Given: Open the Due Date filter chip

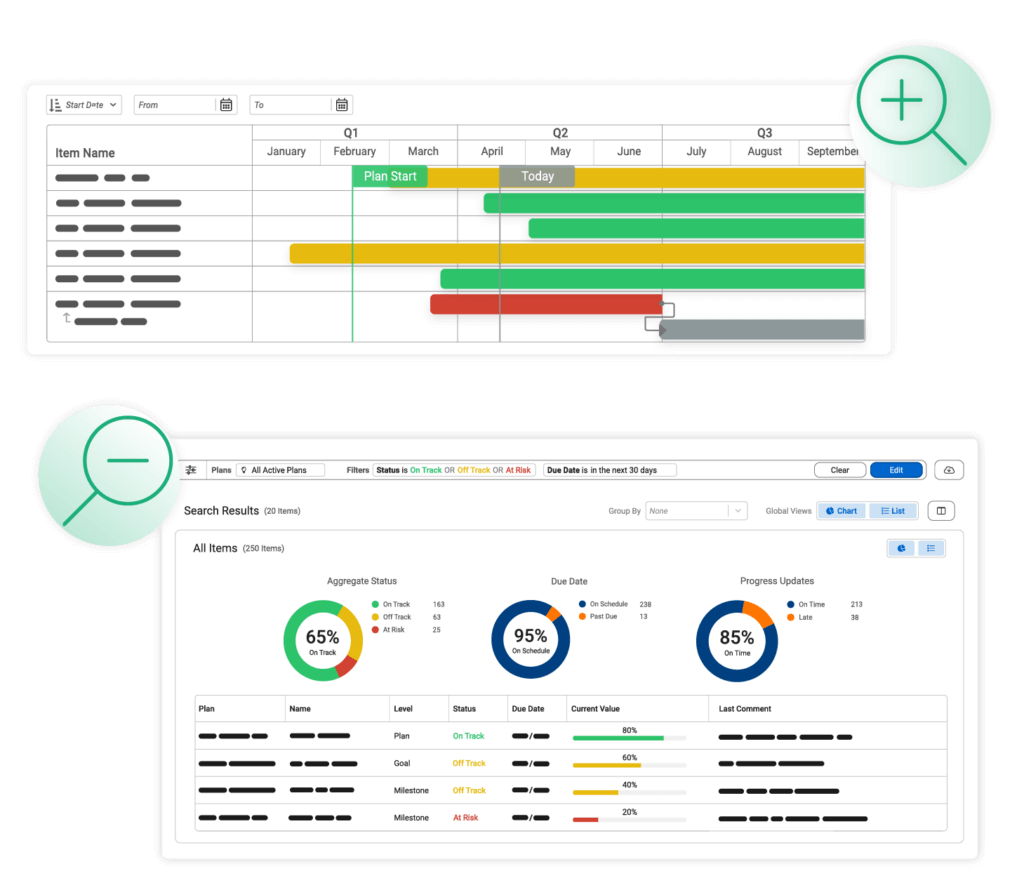Looking at the screenshot, I should coord(610,469).
